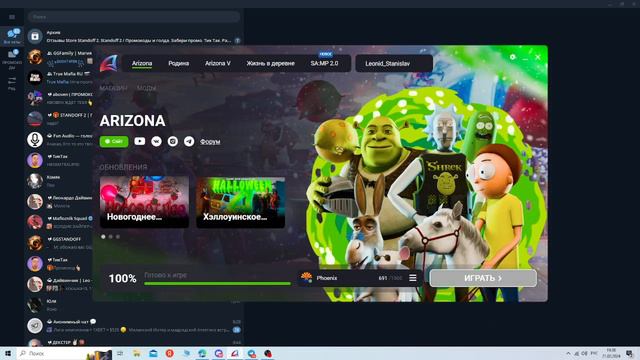Image resolution: width=640 pixels, height=360 pixels.
Task: Open the Mail app in taskbar
Action: click(153, 353)
